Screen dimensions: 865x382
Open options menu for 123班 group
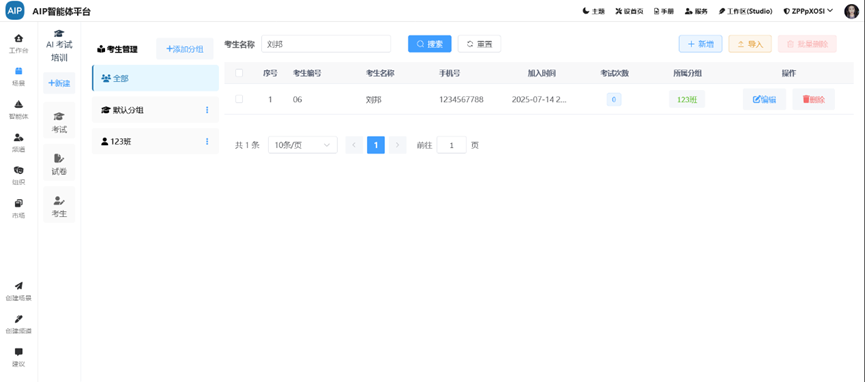pos(207,142)
